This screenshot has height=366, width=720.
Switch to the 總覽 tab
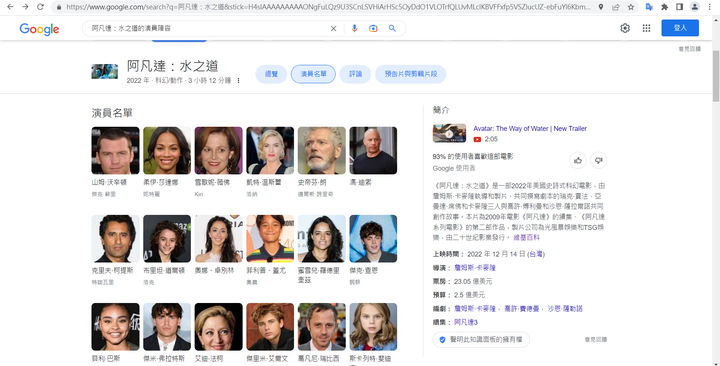271,74
